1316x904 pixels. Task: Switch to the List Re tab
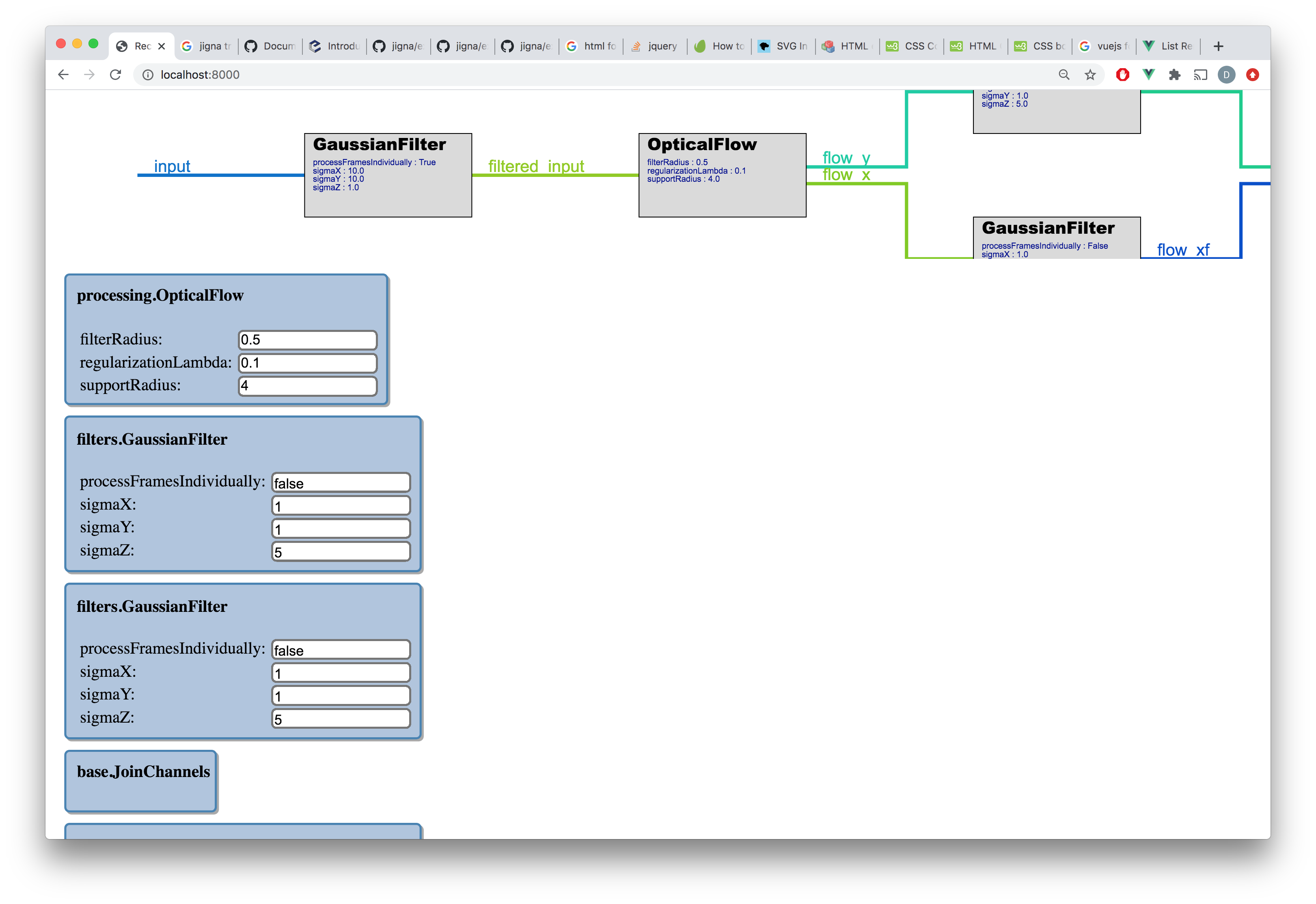pyautogui.click(x=1169, y=46)
